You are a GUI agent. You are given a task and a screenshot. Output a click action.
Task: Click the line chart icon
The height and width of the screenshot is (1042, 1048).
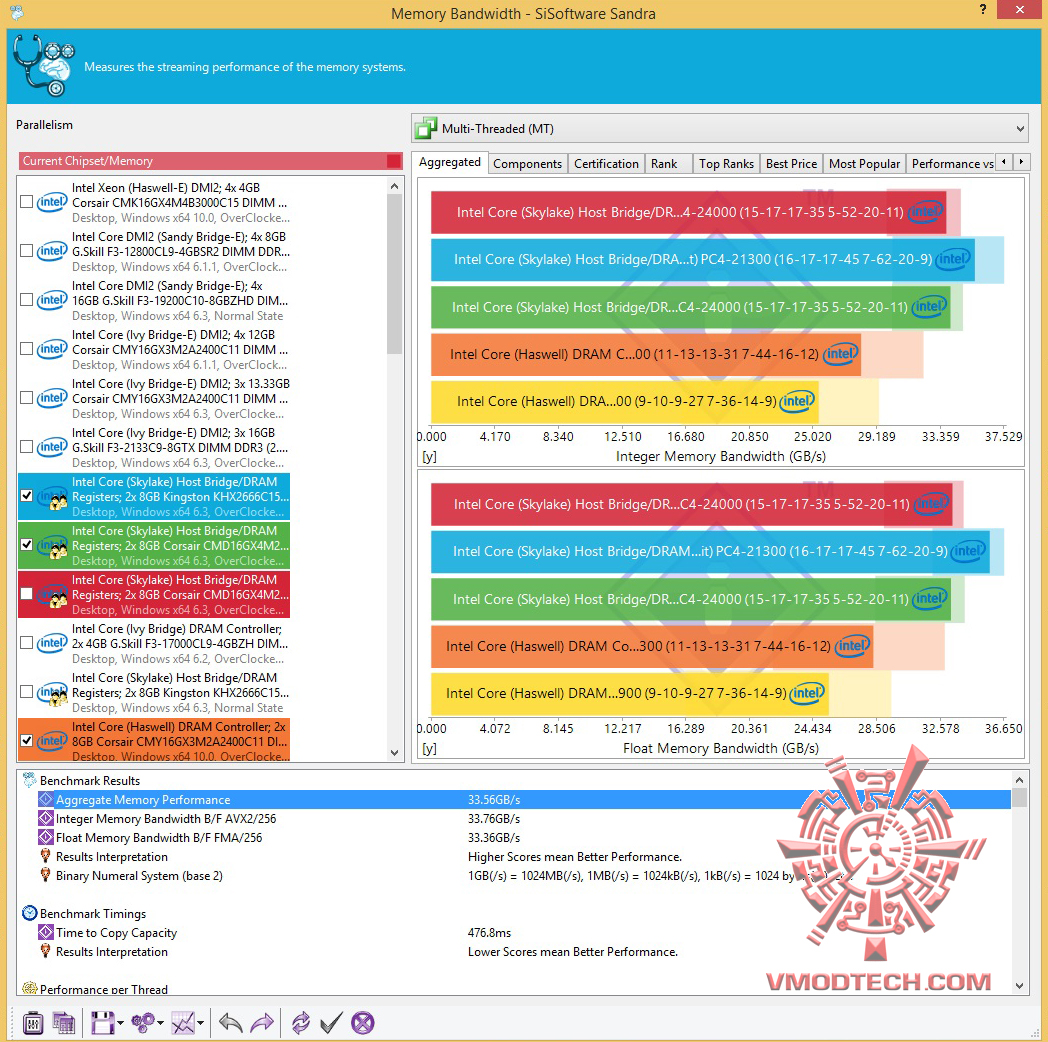[x=183, y=1023]
